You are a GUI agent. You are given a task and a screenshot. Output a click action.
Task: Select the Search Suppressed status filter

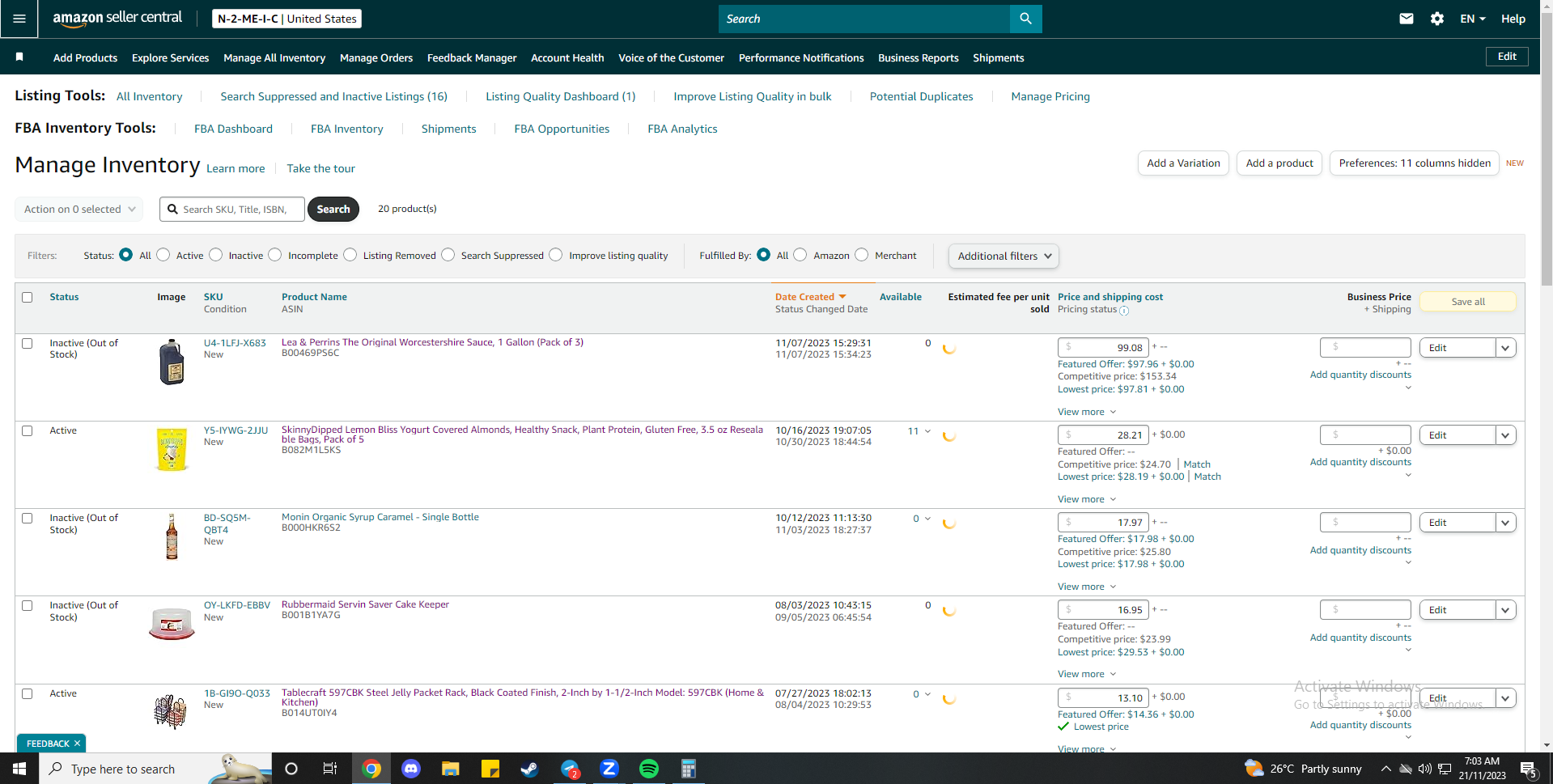point(448,255)
